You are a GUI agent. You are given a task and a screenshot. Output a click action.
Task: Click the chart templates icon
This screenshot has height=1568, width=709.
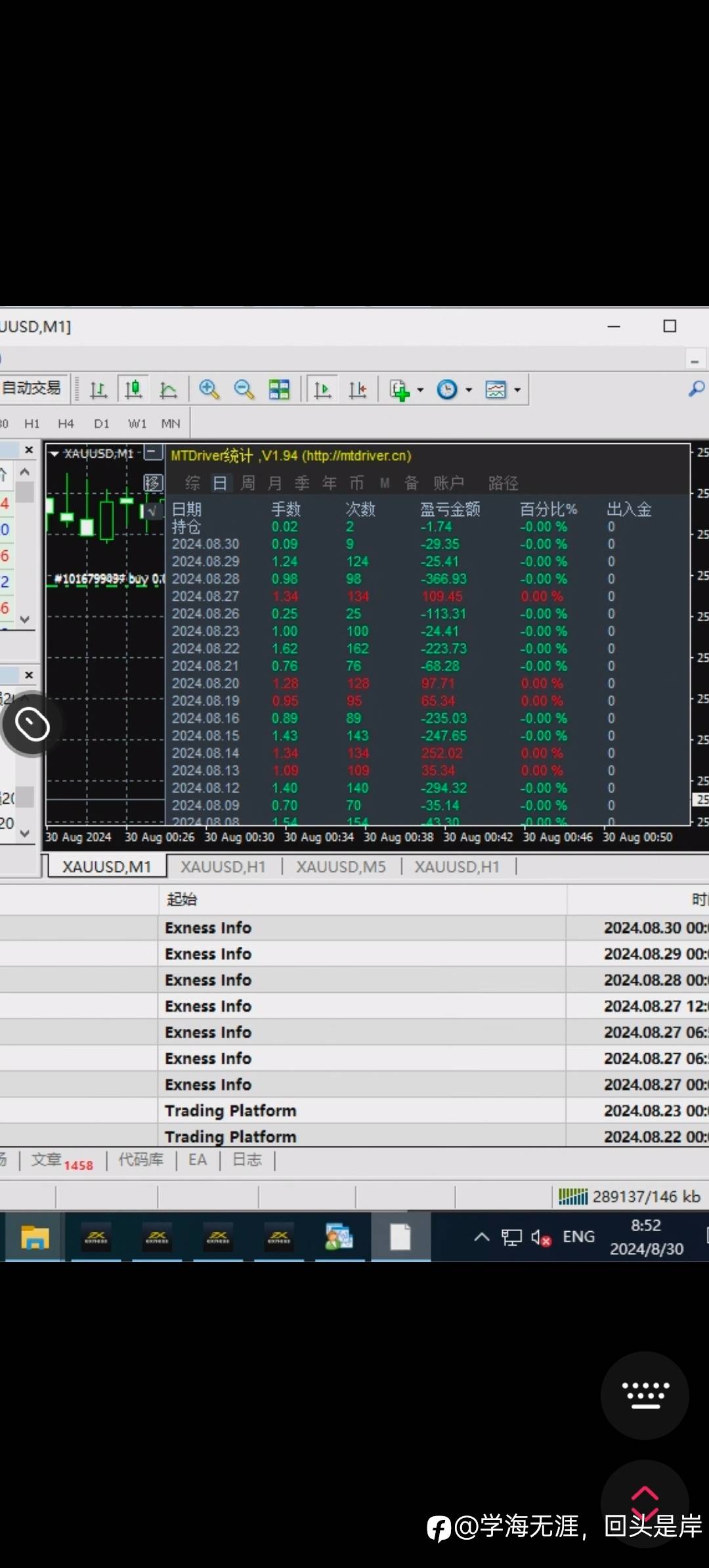coord(496,390)
